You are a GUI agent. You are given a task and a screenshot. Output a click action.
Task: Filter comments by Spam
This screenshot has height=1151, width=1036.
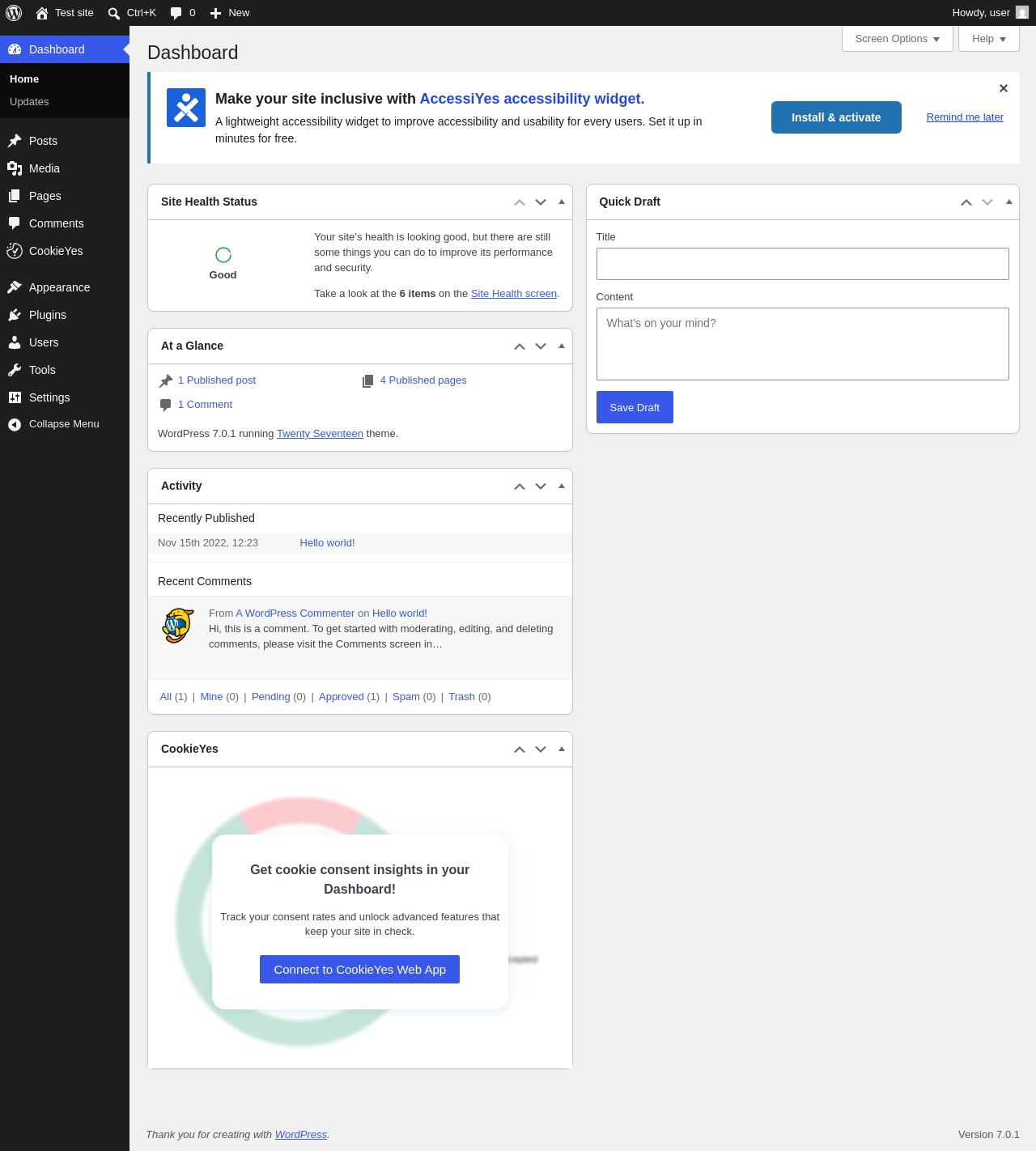406,697
